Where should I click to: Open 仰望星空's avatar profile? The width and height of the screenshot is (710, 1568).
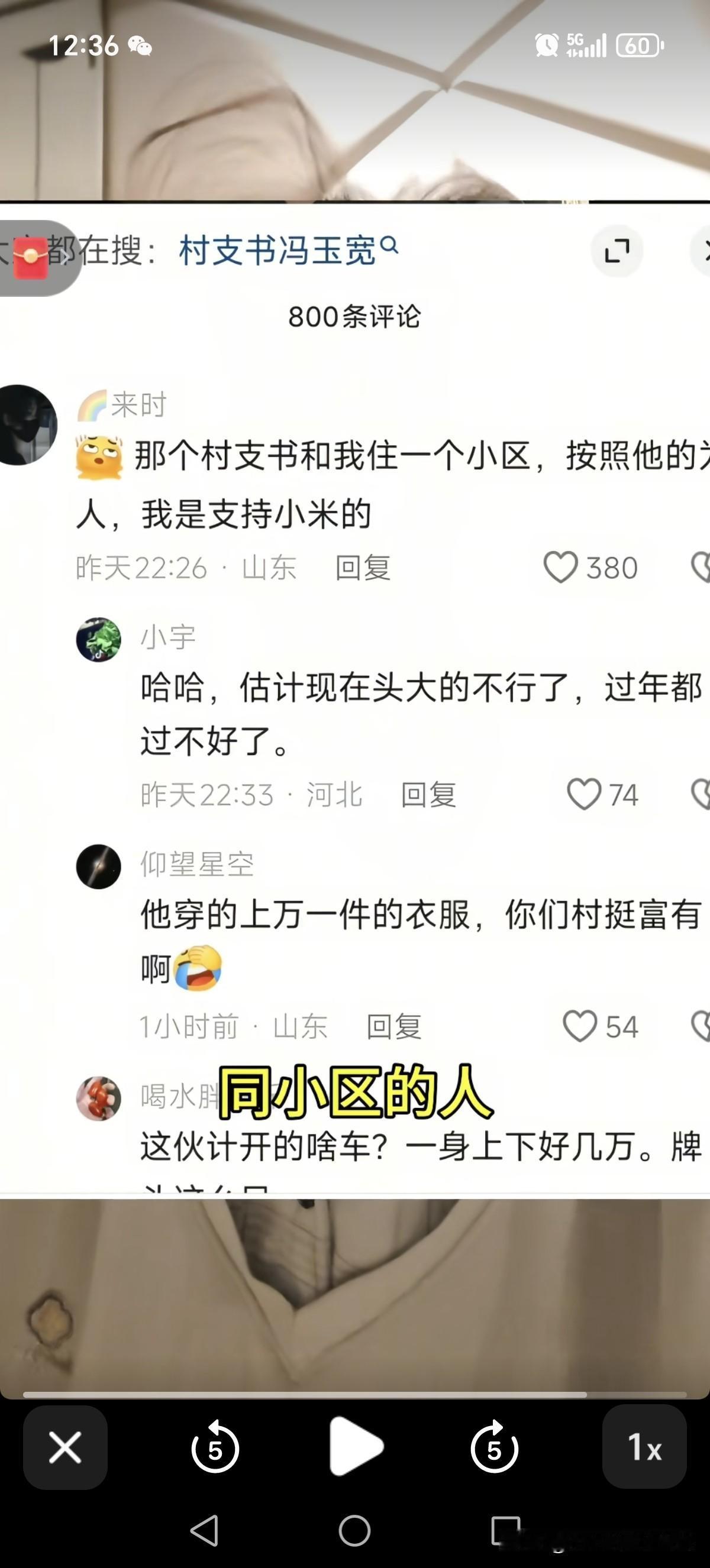click(x=99, y=867)
